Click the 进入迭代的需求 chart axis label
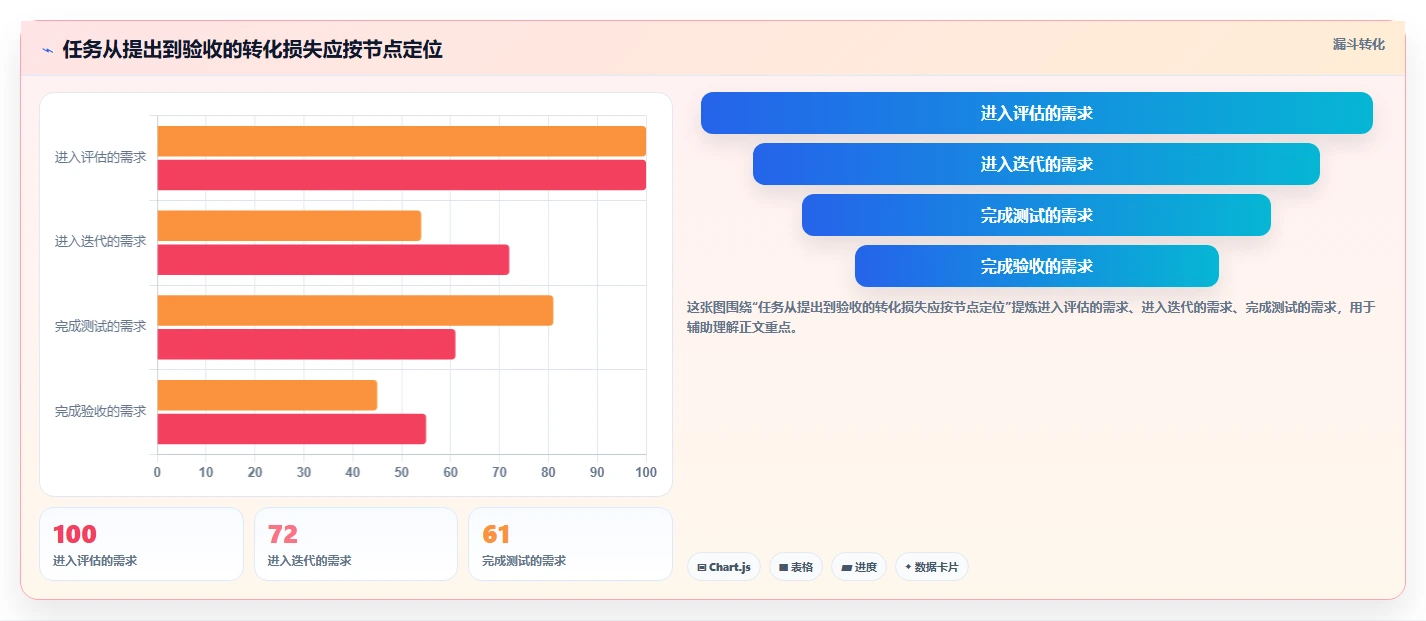Viewport: 1426px width, 621px height. click(x=100, y=242)
